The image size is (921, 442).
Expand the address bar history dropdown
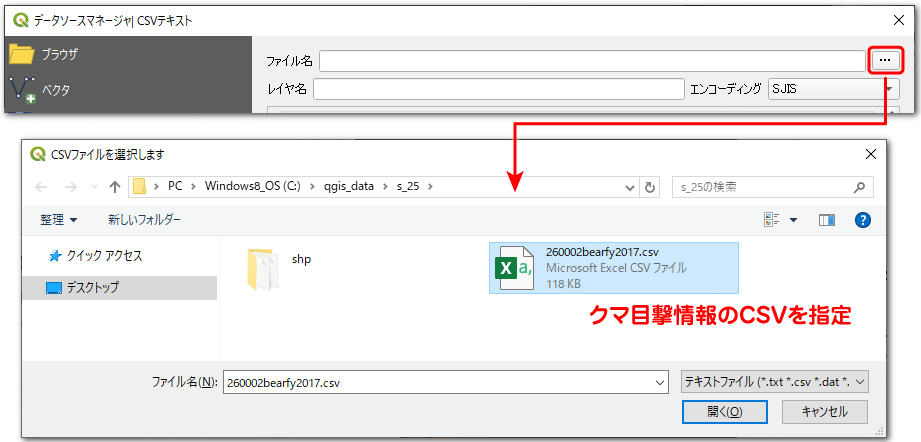point(630,187)
